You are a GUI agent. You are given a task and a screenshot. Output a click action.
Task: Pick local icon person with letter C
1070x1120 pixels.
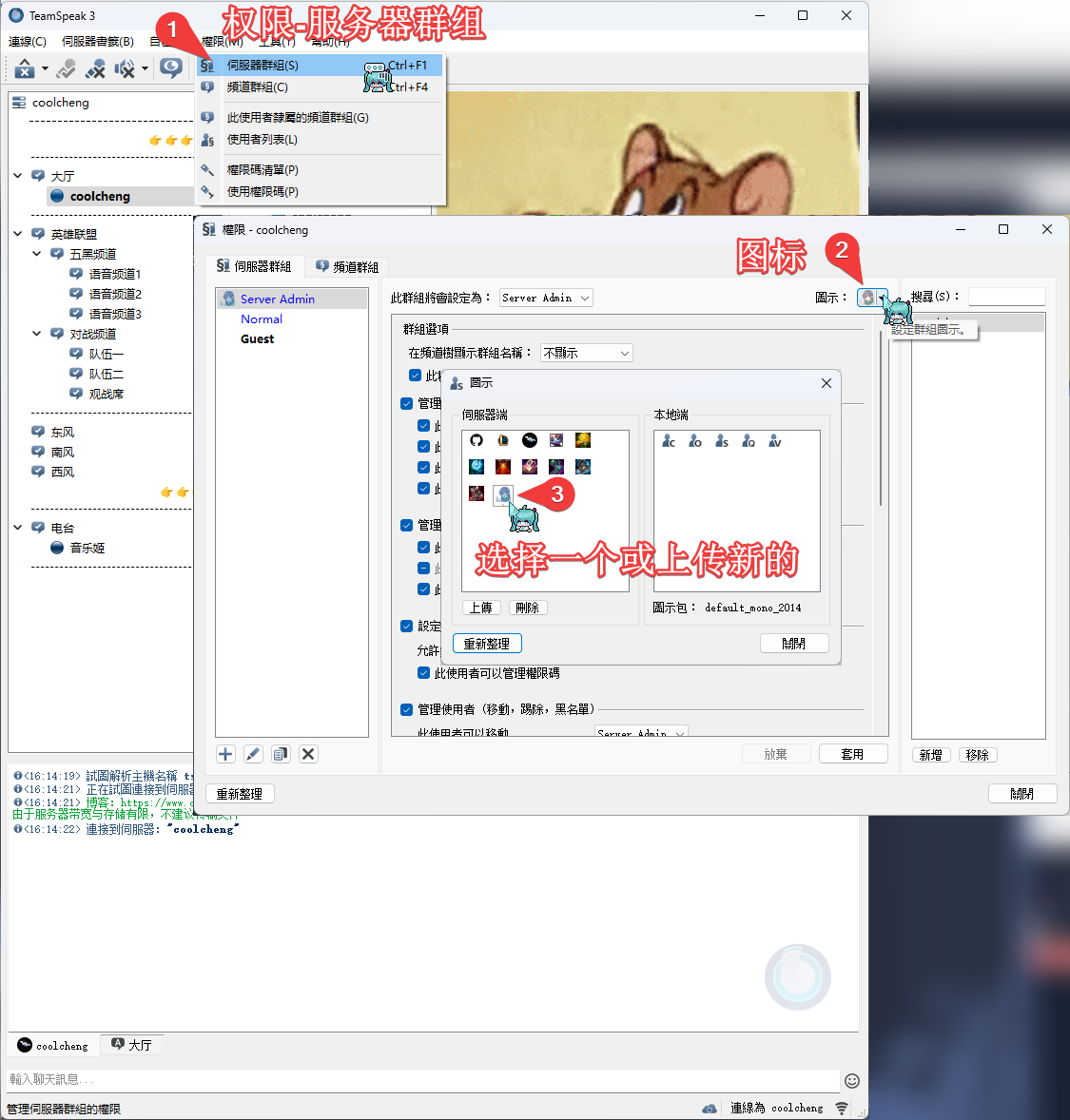669,441
